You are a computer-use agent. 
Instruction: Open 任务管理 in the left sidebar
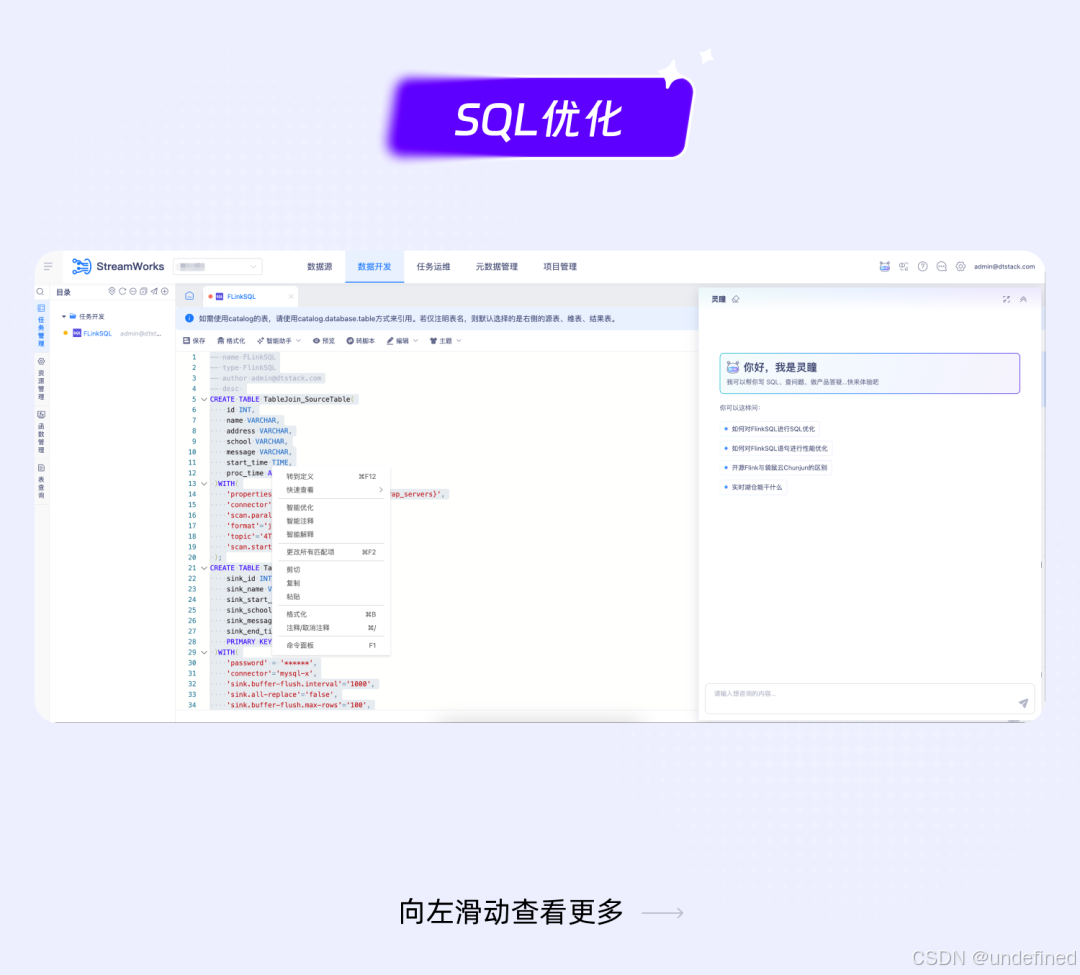tap(41, 326)
